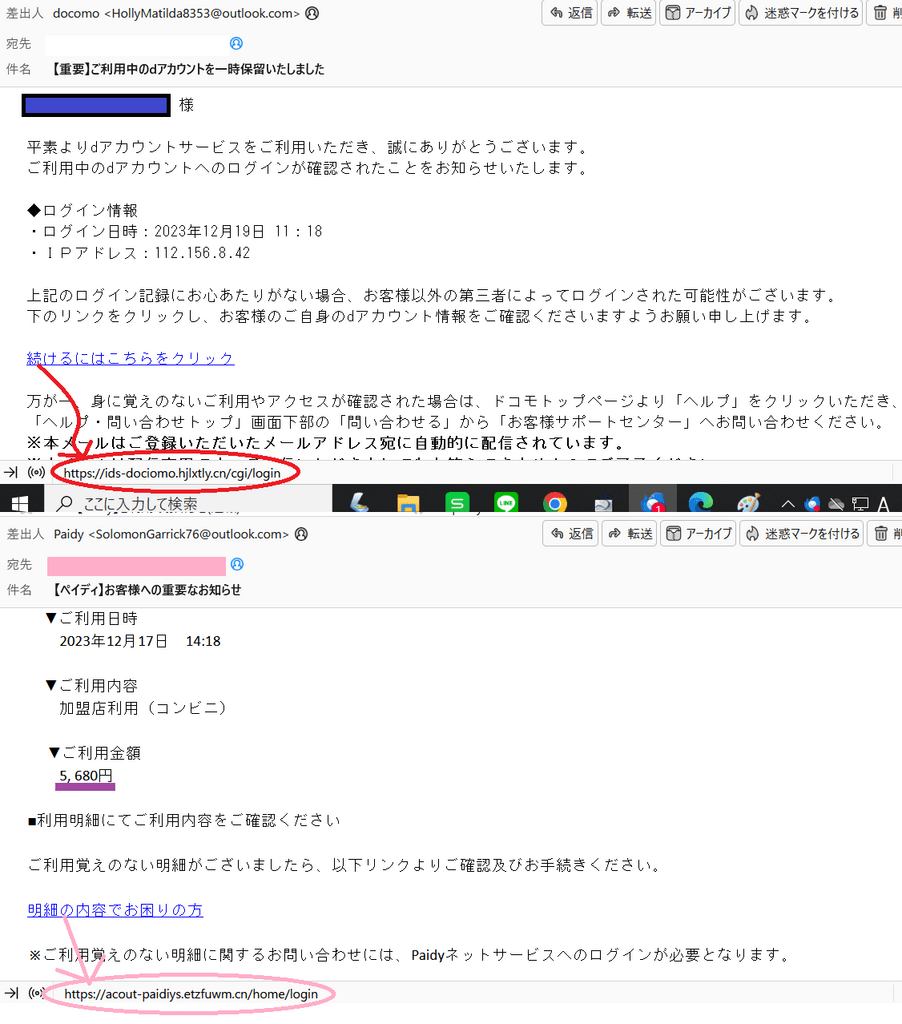Click taskbar icon between Chrome and Thunderbird

603,504
